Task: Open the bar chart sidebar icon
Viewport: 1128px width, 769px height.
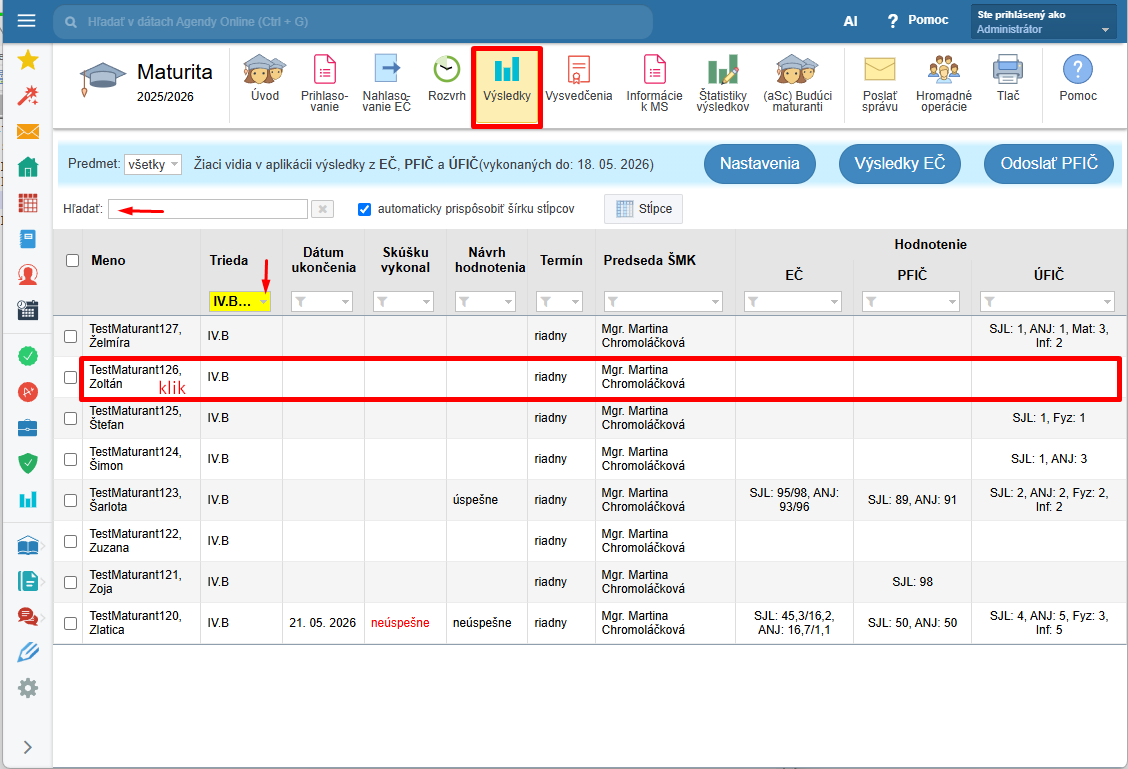Action: pos(27,499)
